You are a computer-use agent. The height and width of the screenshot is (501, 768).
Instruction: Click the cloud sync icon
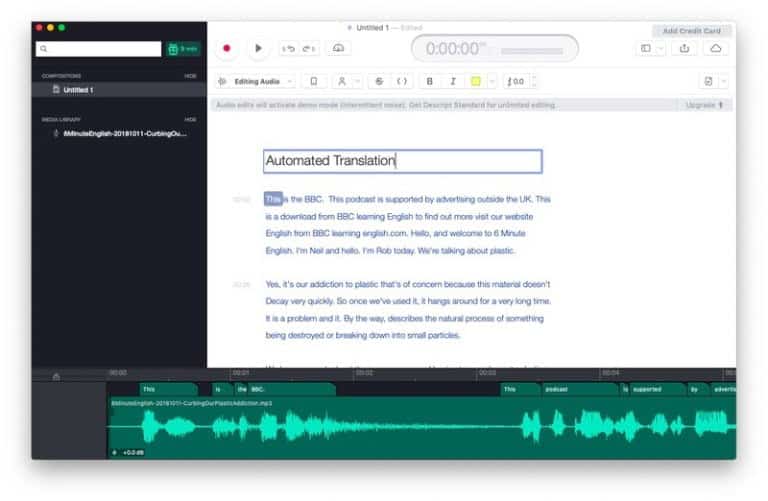point(716,48)
